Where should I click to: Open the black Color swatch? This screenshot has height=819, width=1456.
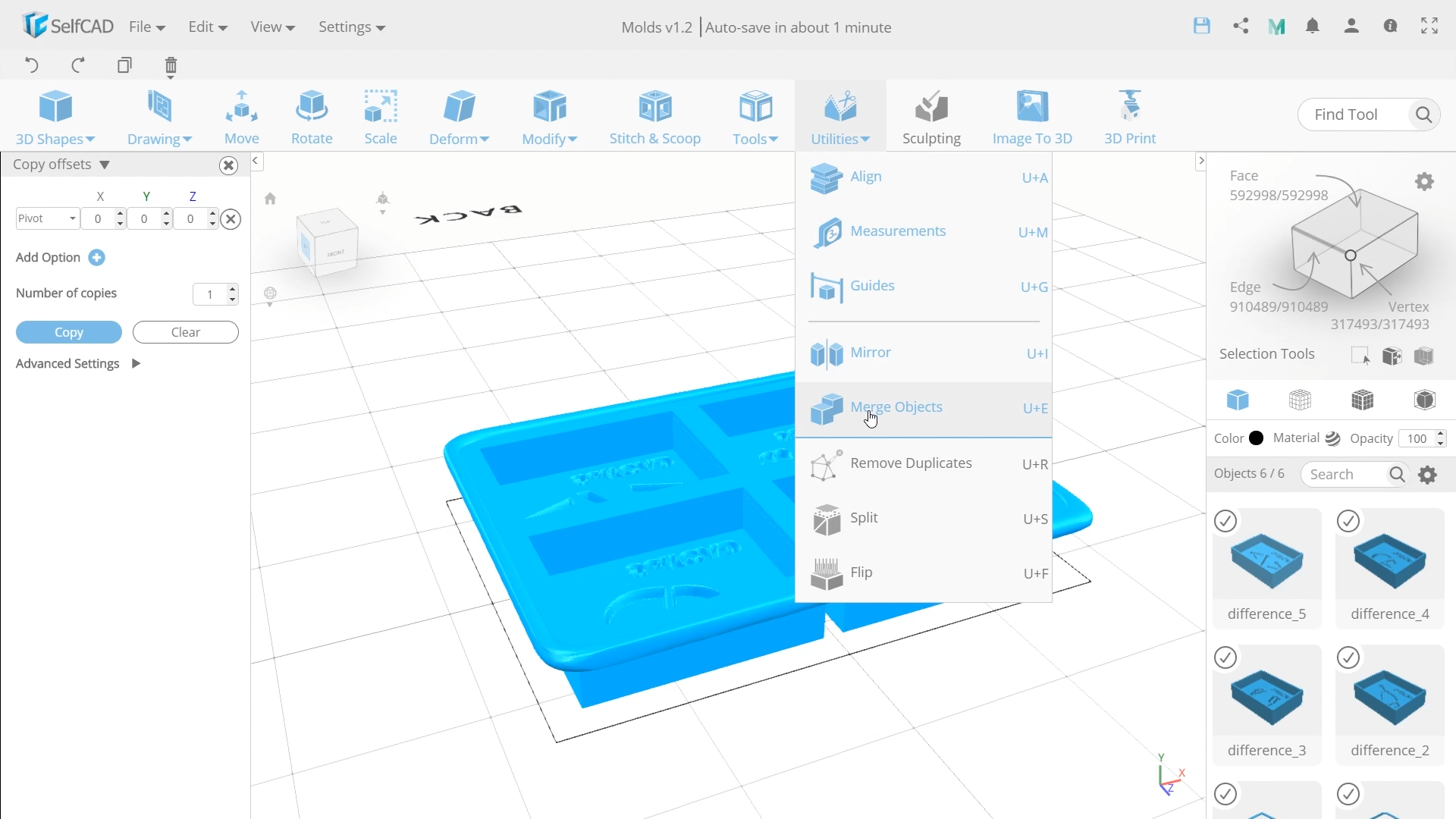coord(1257,438)
